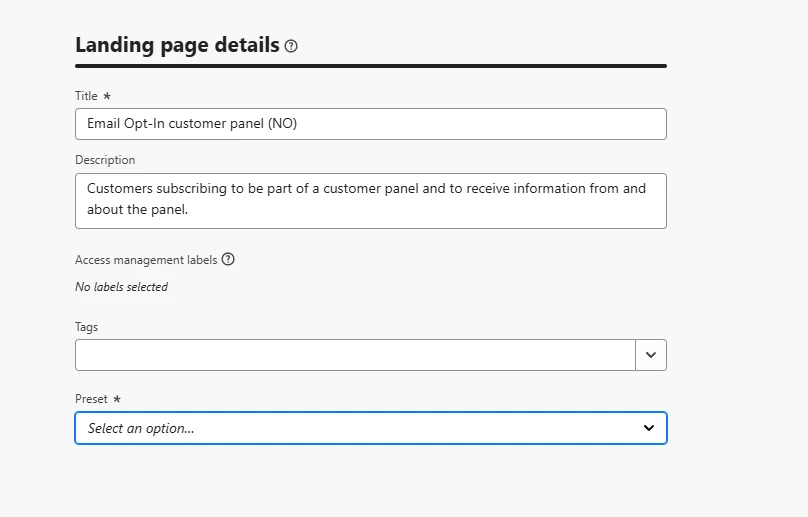The height and width of the screenshot is (517, 808).
Task: Click into the Description text area
Action: [371, 201]
